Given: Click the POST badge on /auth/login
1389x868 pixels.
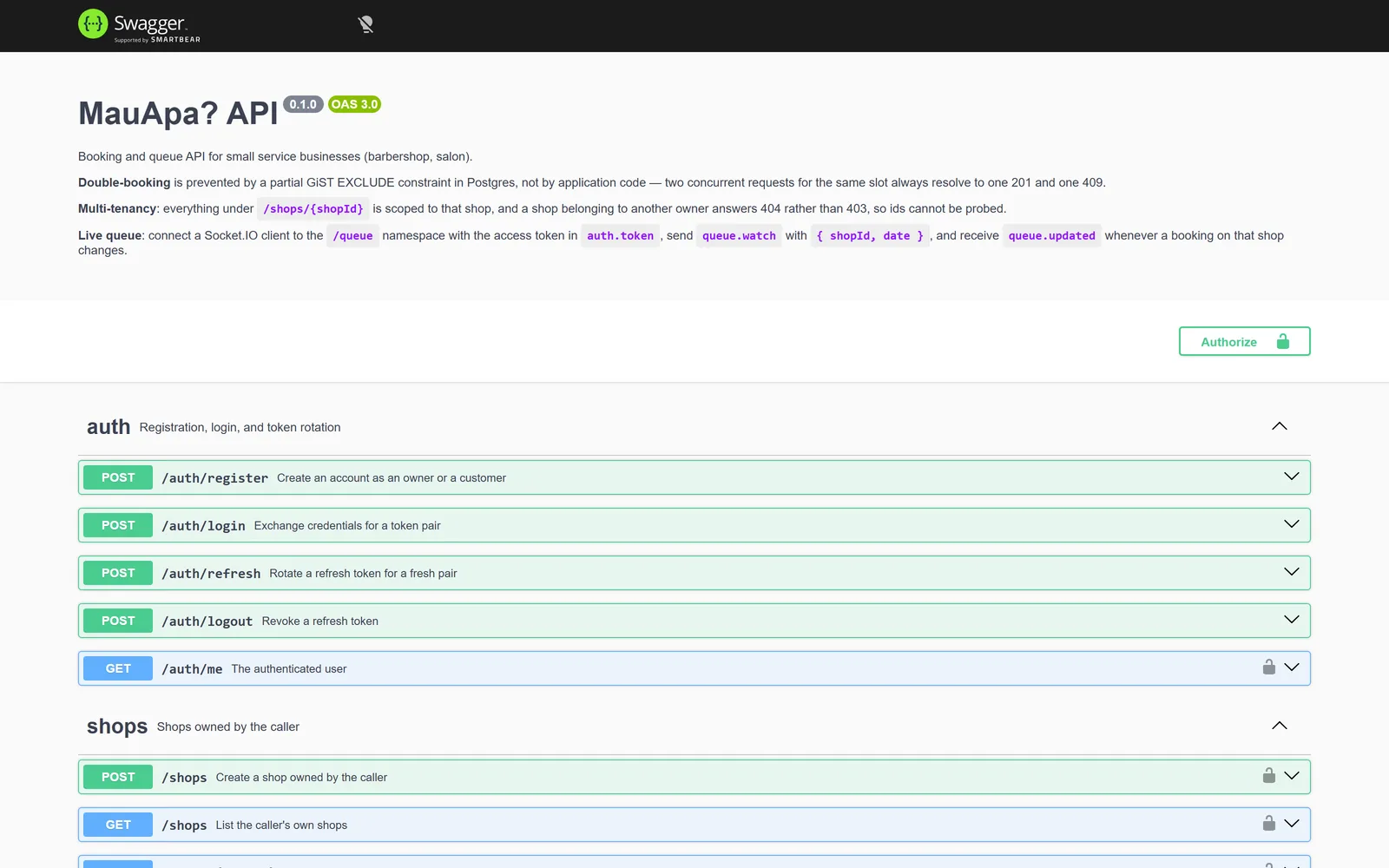Looking at the screenshot, I should tap(118, 525).
